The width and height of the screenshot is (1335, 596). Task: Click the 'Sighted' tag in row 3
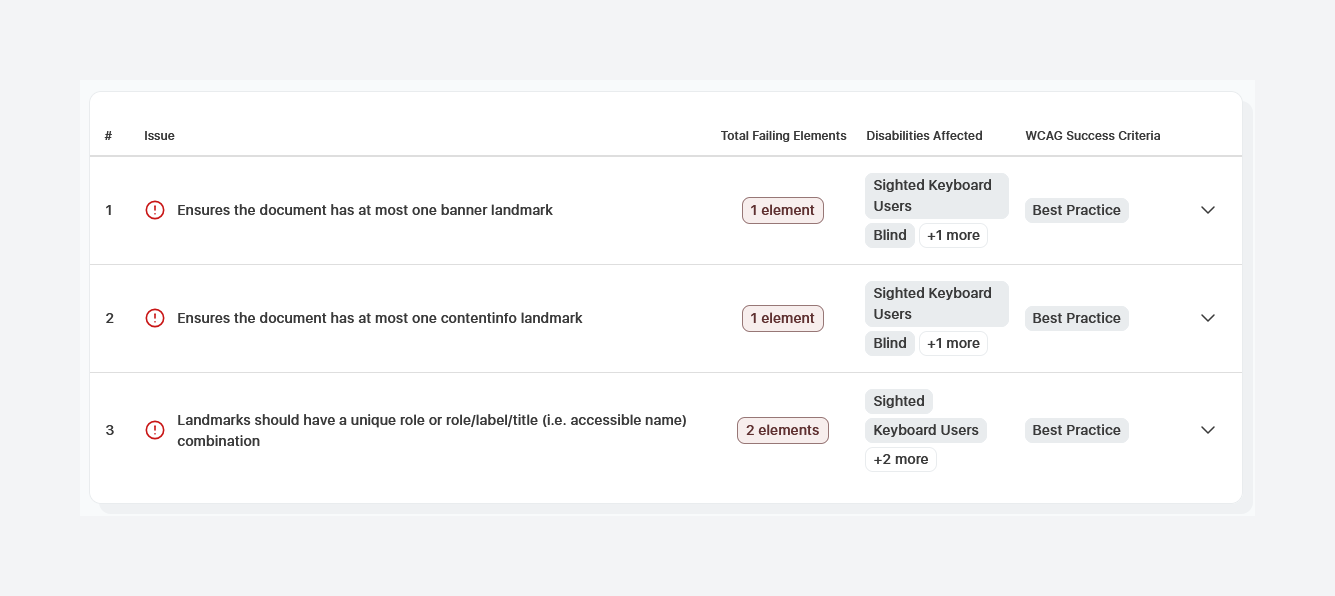click(x=898, y=401)
